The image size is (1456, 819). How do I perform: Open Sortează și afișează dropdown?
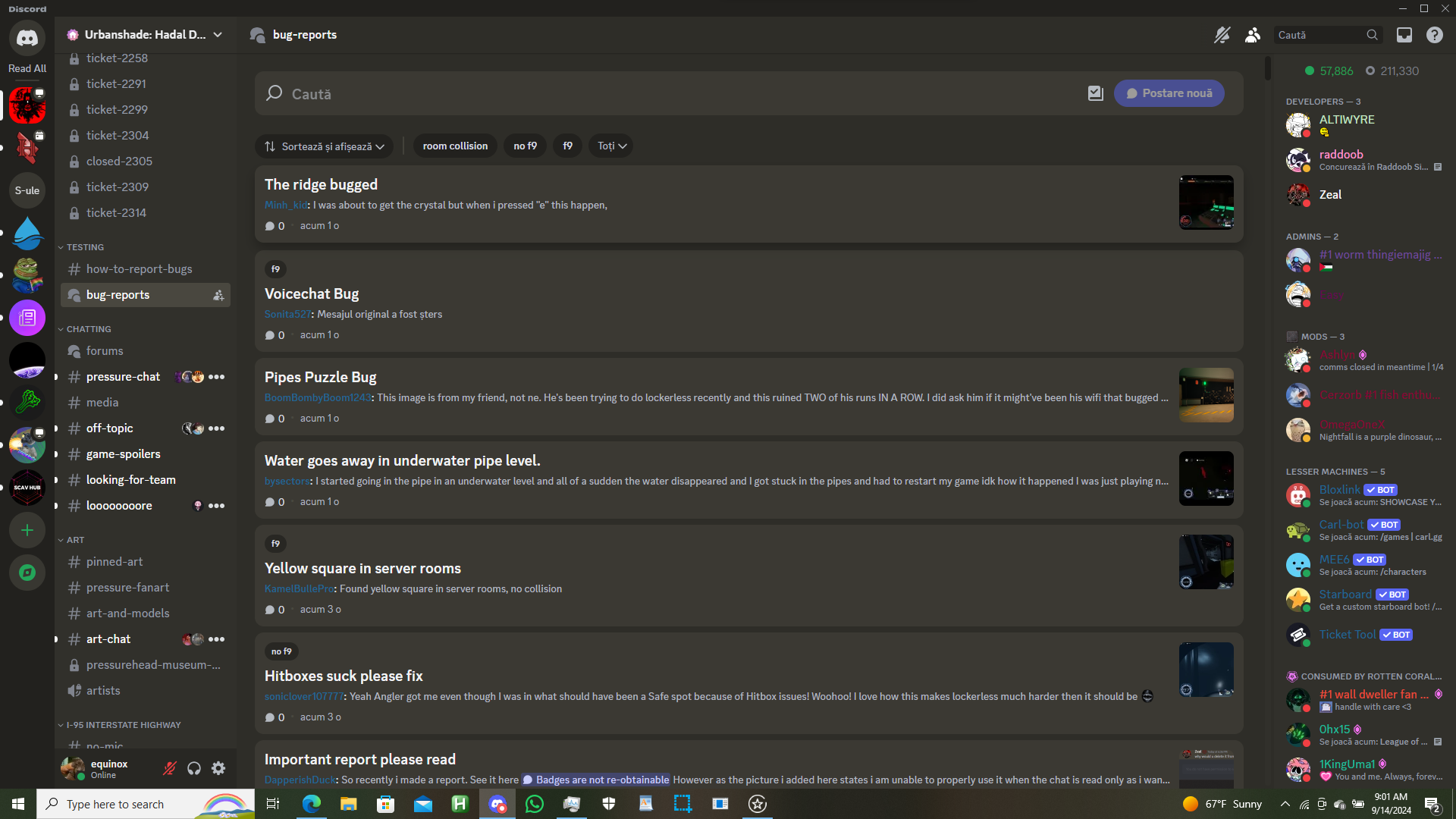324,146
